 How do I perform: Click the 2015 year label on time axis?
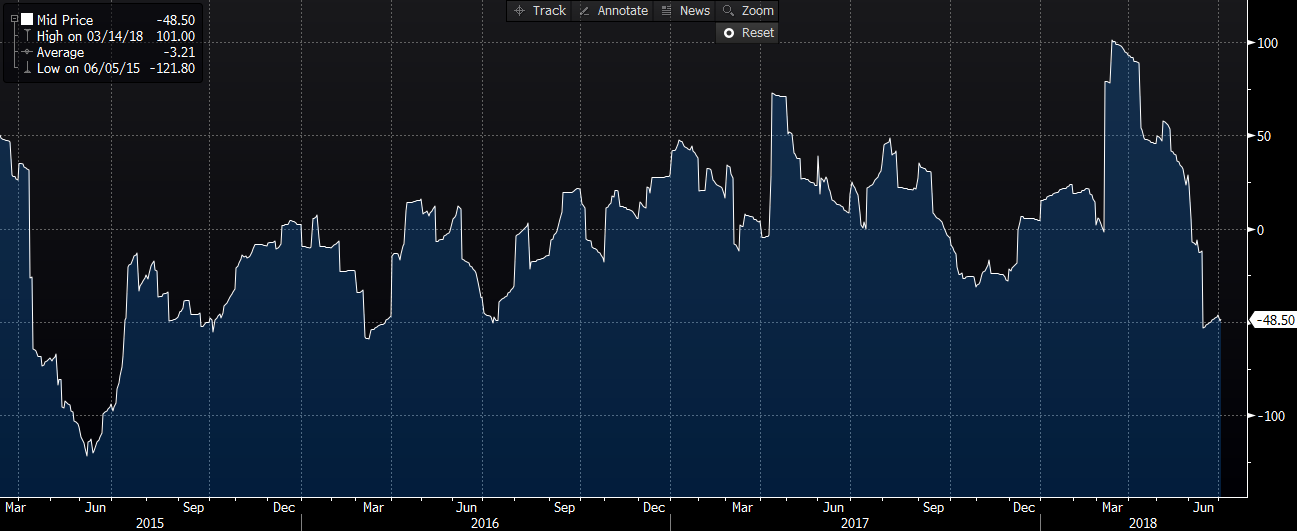[x=150, y=523]
